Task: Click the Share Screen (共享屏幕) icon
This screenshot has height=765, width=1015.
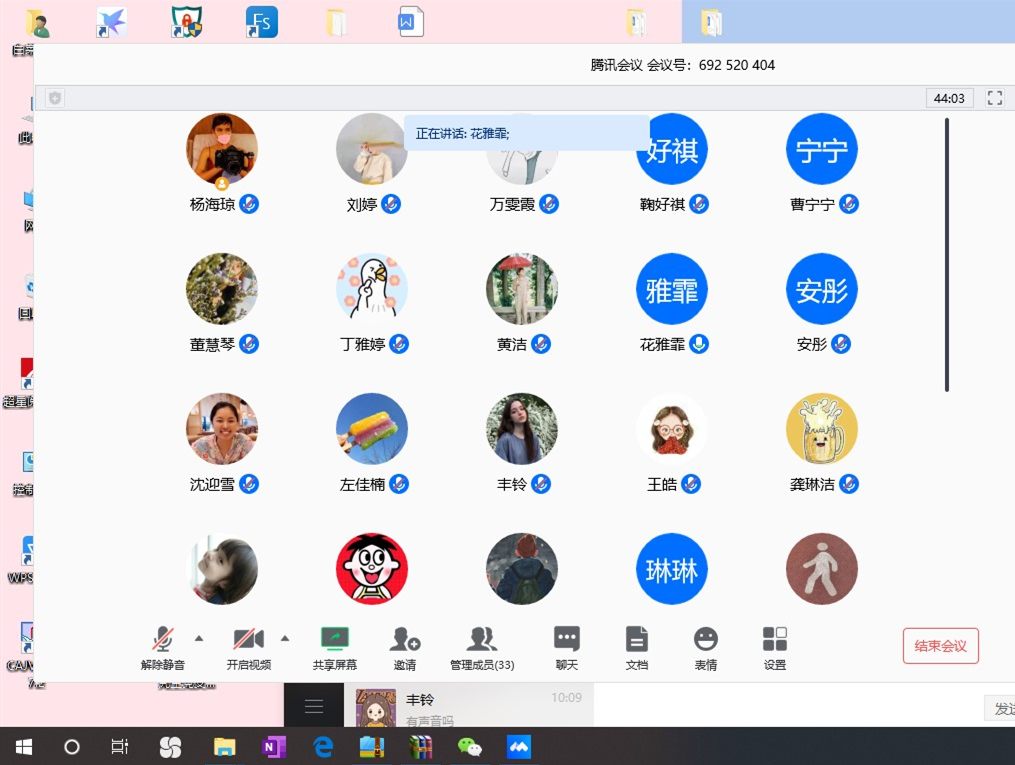Action: point(334,640)
